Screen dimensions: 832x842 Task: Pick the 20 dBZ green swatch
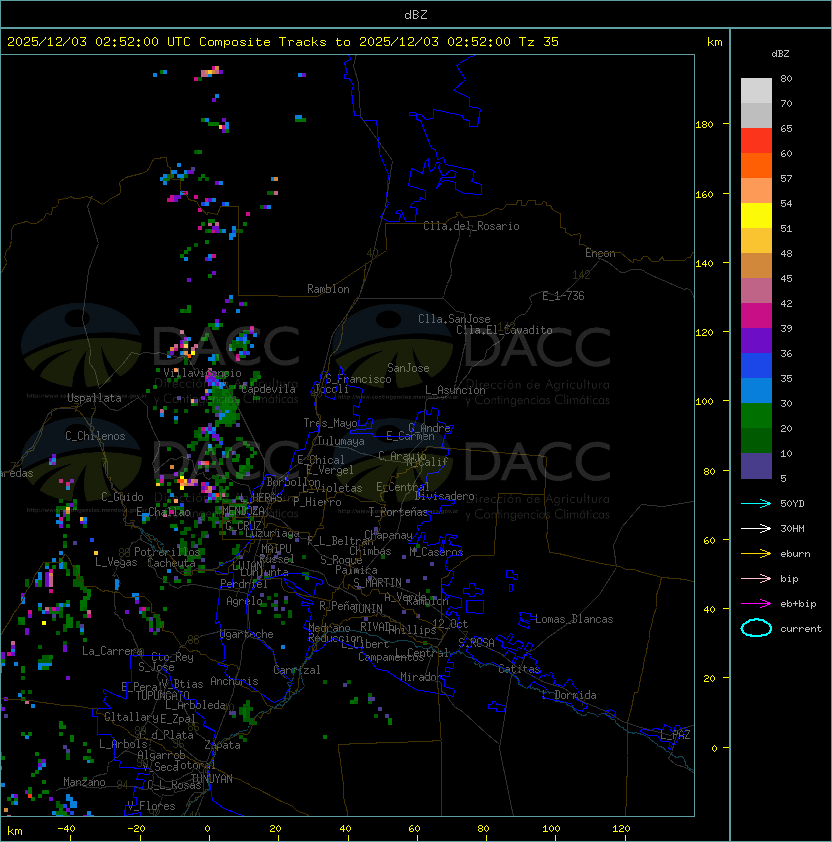[x=756, y=440]
